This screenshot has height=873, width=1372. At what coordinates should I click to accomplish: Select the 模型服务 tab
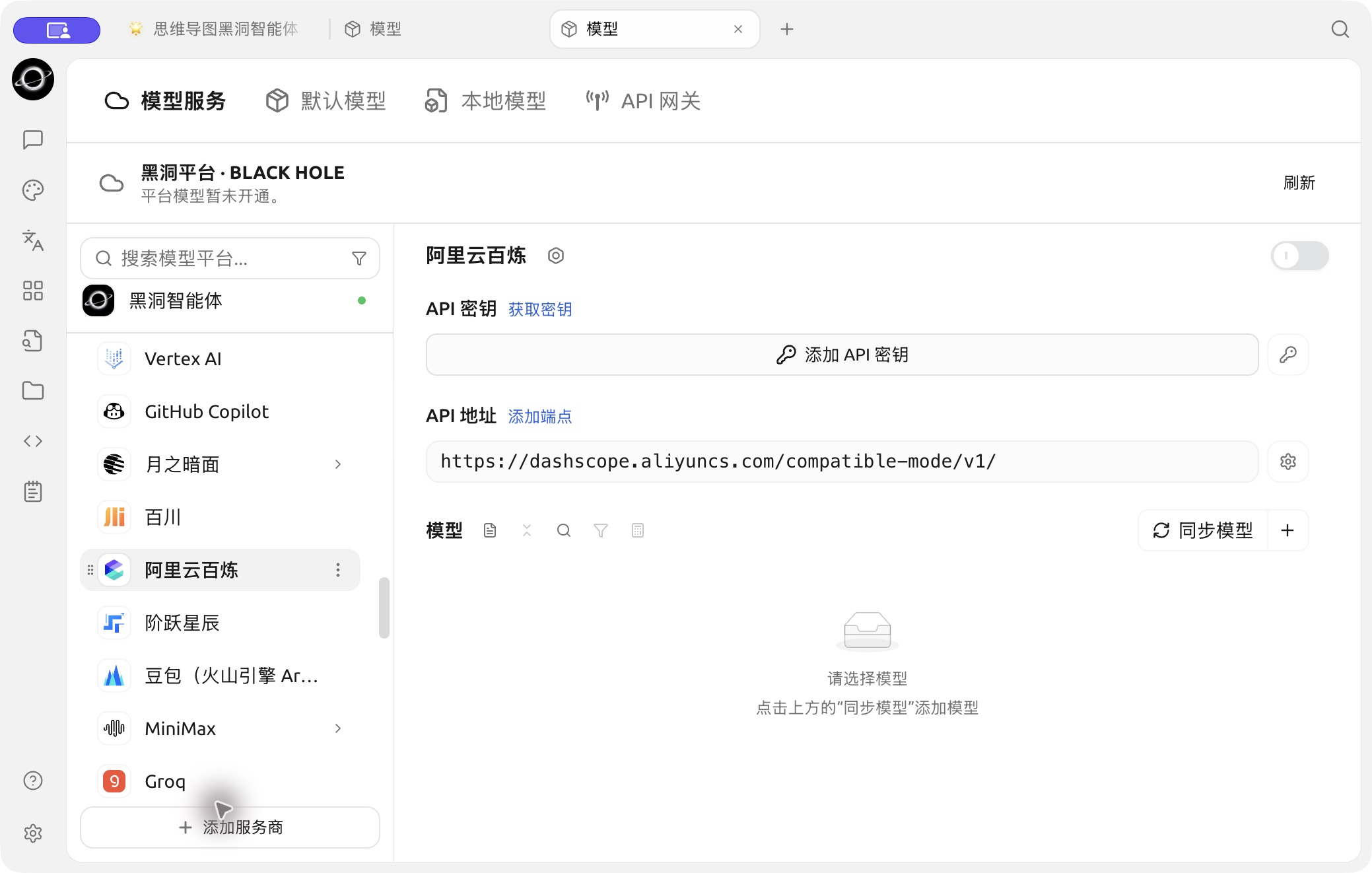click(165, 101)
